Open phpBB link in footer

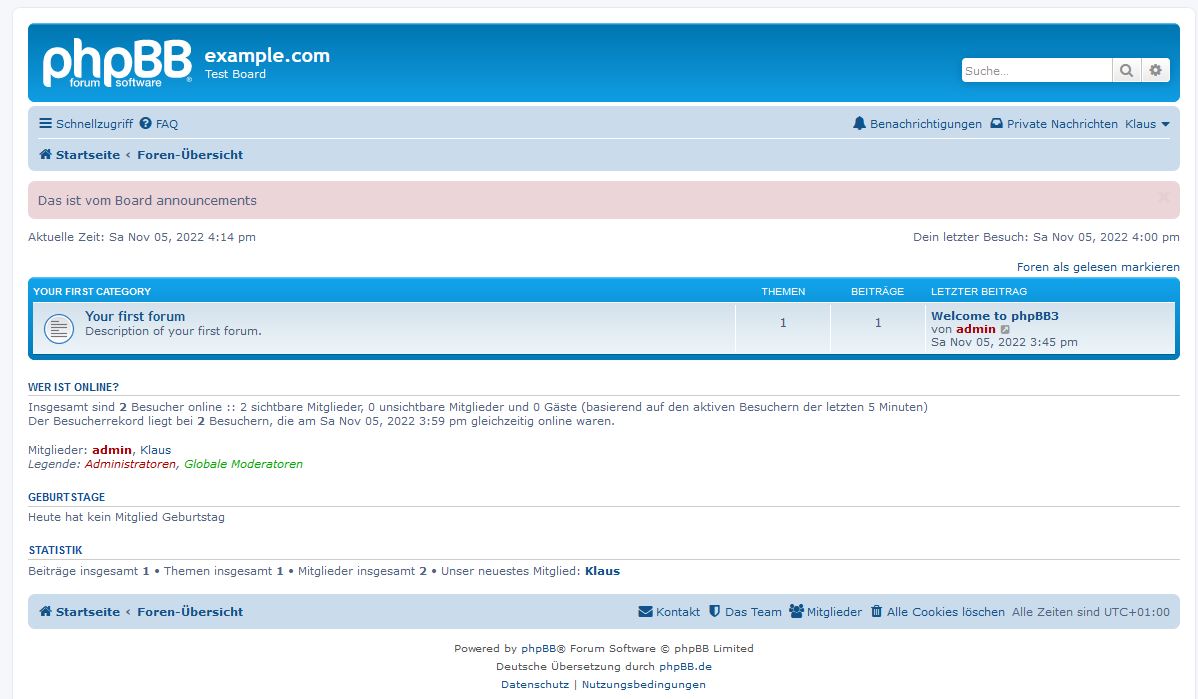[x=539, y=648]
